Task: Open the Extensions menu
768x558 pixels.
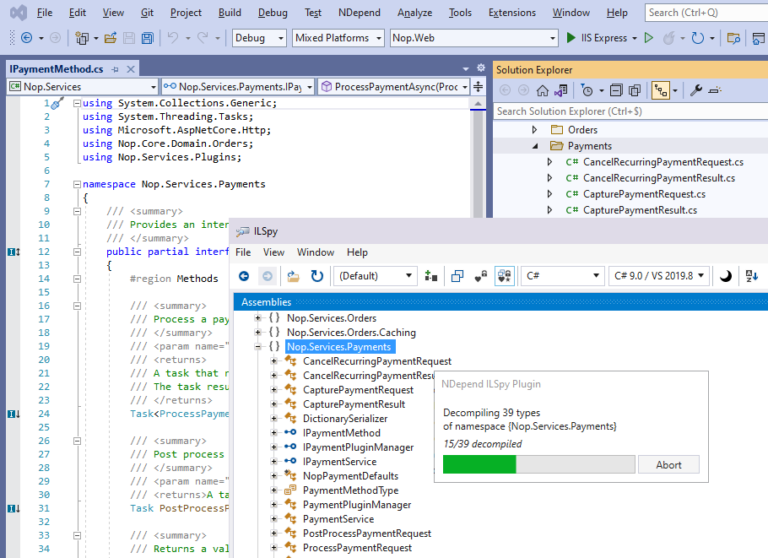Action: pos(512,13)
